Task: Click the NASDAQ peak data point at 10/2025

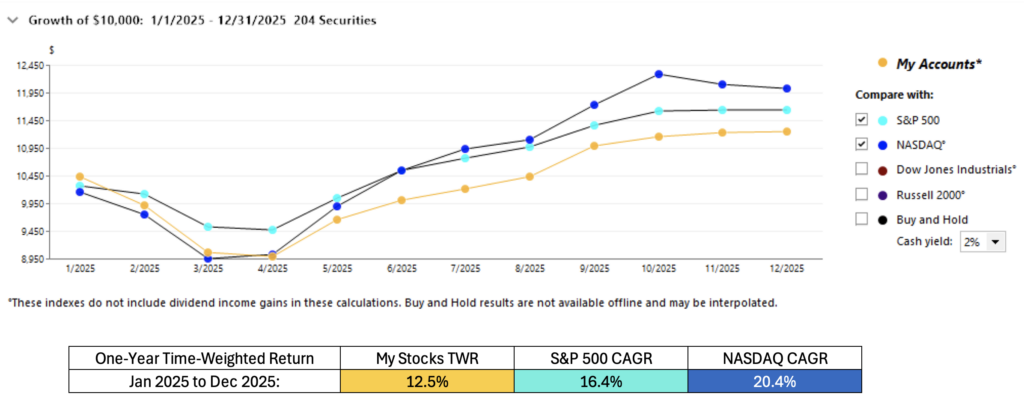Action: click(x=659, y=74)
